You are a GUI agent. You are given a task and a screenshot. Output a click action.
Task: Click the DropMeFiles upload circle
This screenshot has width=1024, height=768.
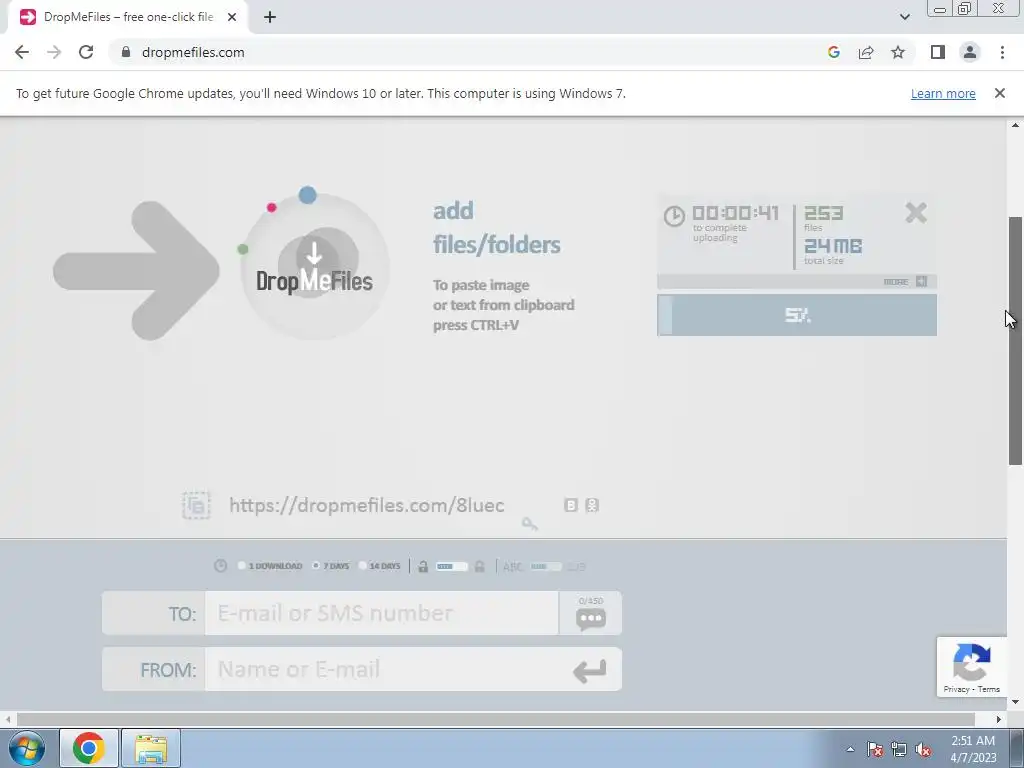[x=314, y=266]
